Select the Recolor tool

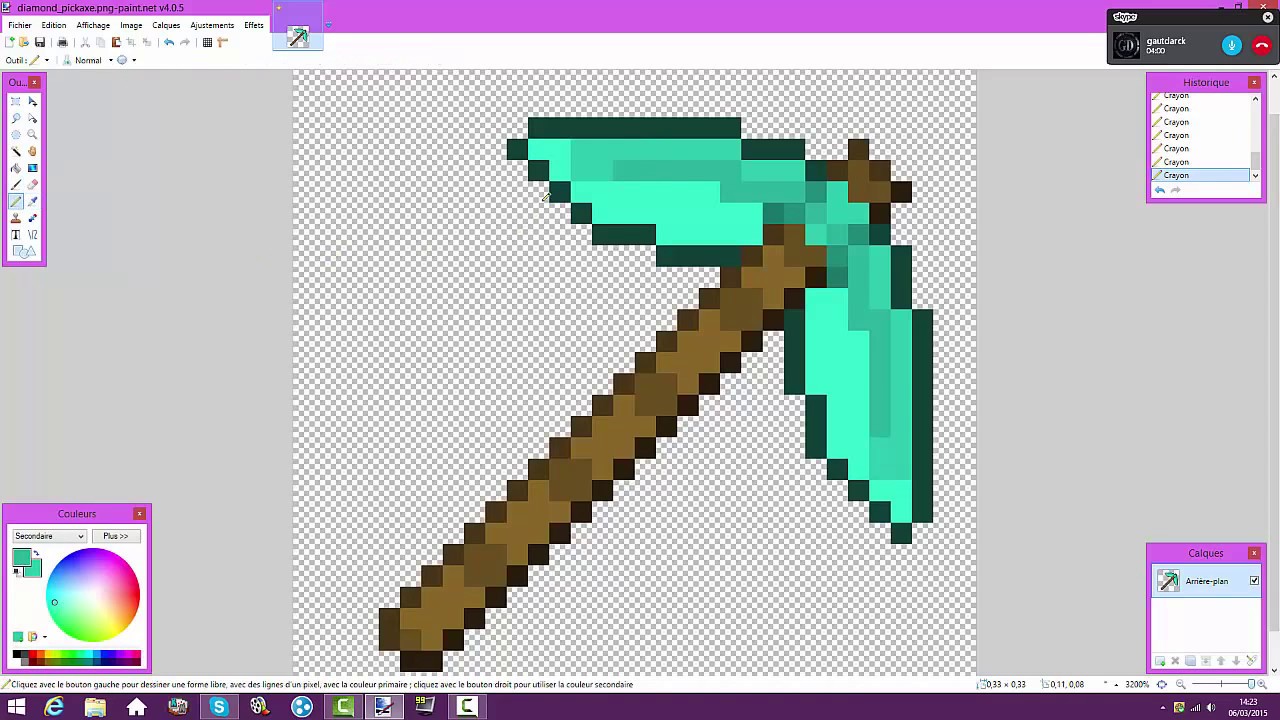tap(32, 217)
